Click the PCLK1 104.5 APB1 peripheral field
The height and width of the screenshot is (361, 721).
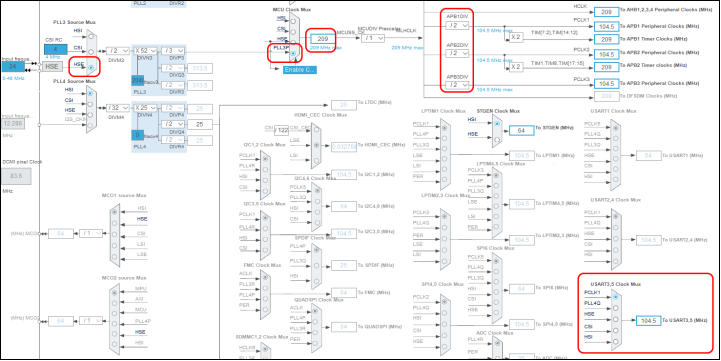click(606, 27)
